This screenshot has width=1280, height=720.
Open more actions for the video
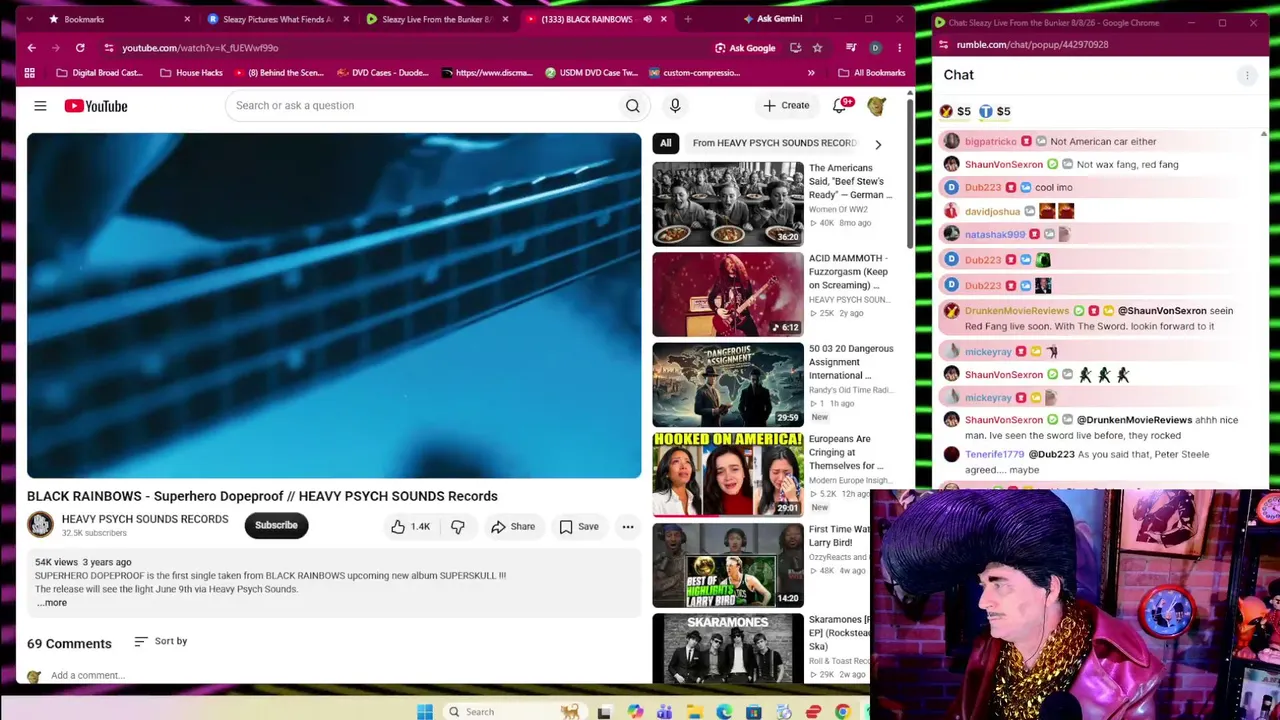point(628,526)
